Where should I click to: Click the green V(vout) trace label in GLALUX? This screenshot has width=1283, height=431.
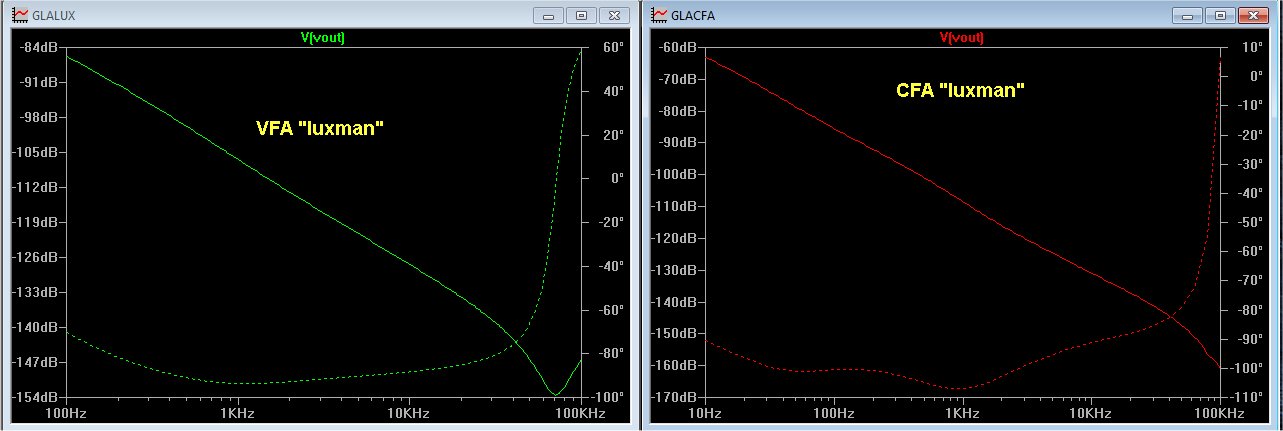click(323, 38)
